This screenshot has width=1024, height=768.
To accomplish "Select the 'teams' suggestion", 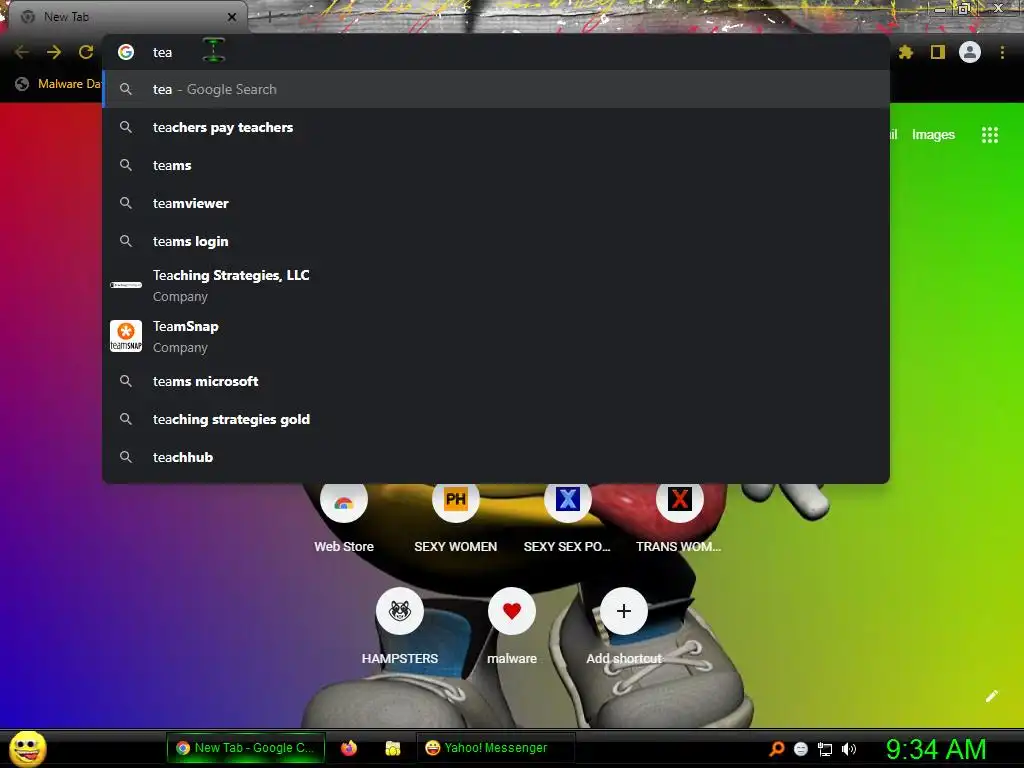I will coord(496,165).
